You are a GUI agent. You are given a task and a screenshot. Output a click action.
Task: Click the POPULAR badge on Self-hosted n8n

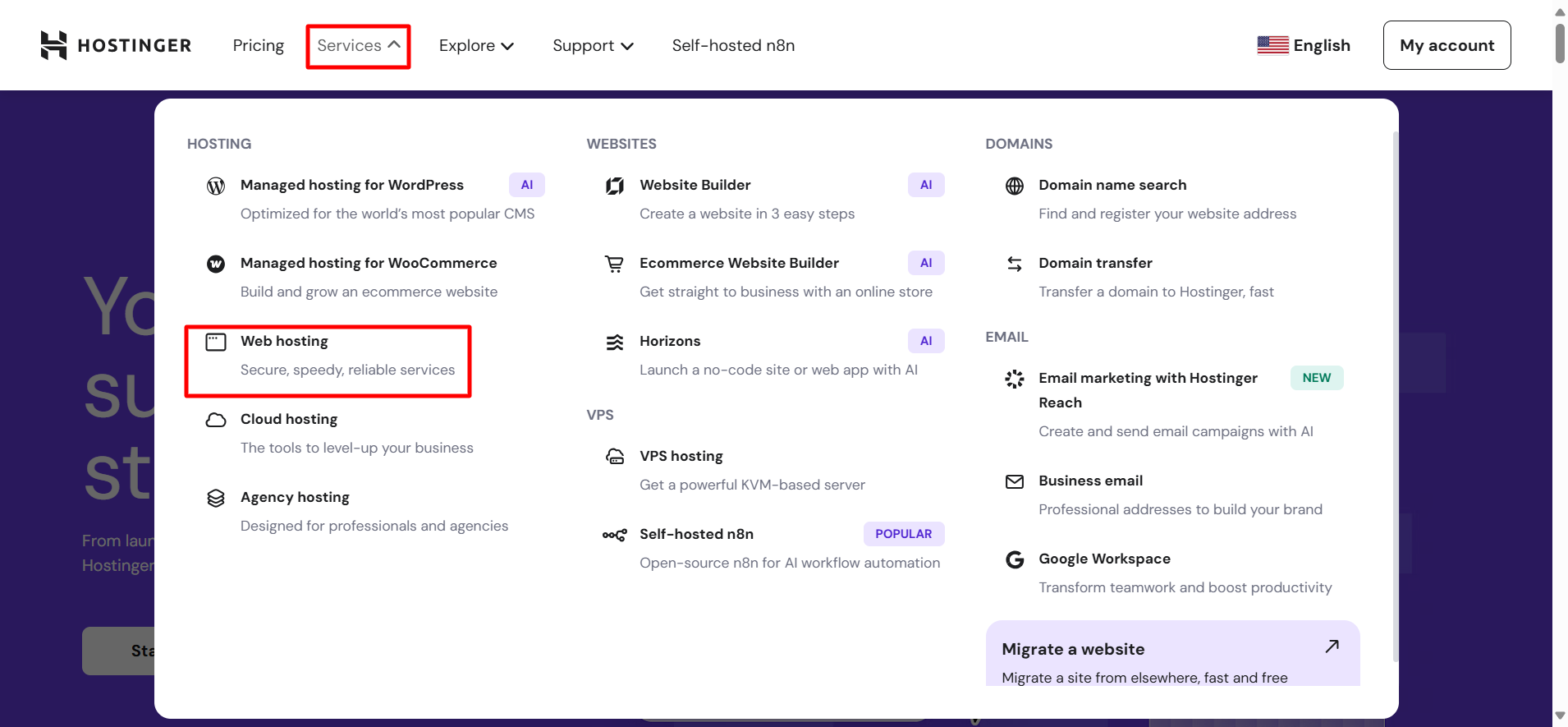pos(904,534)
